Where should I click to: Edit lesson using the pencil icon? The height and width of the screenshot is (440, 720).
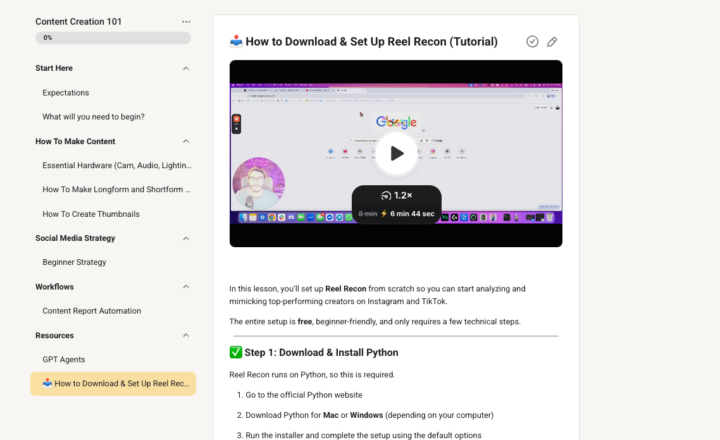(x=552, y=42)
